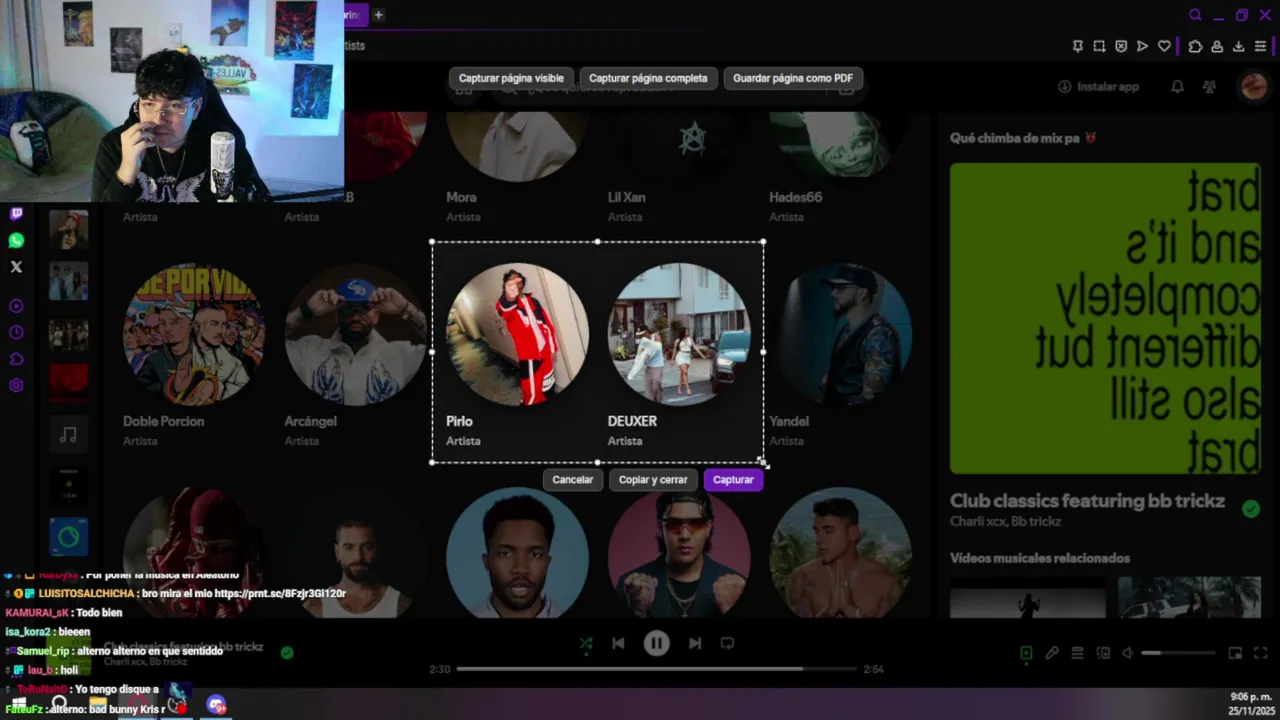Open Club classics featuring bb trickz title
This screenshot has height=720, width=1280.
1087,501
